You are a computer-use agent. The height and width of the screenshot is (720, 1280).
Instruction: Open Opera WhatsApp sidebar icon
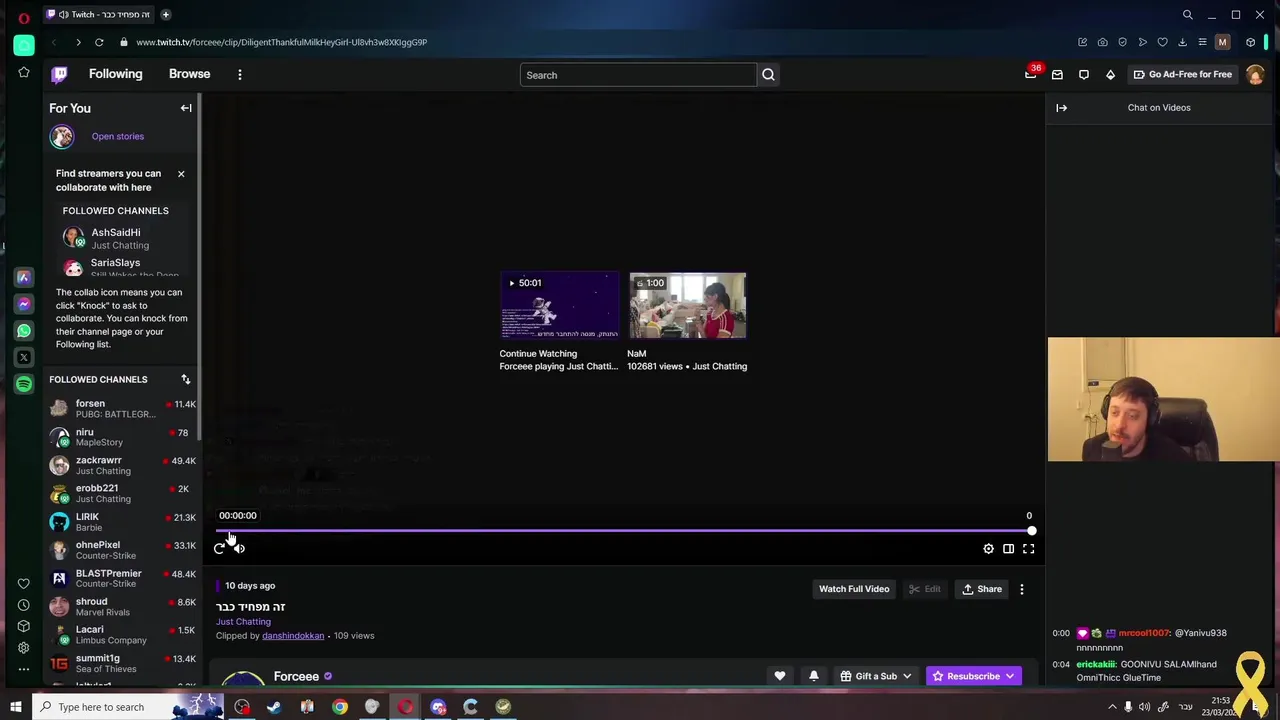point(24,330)
